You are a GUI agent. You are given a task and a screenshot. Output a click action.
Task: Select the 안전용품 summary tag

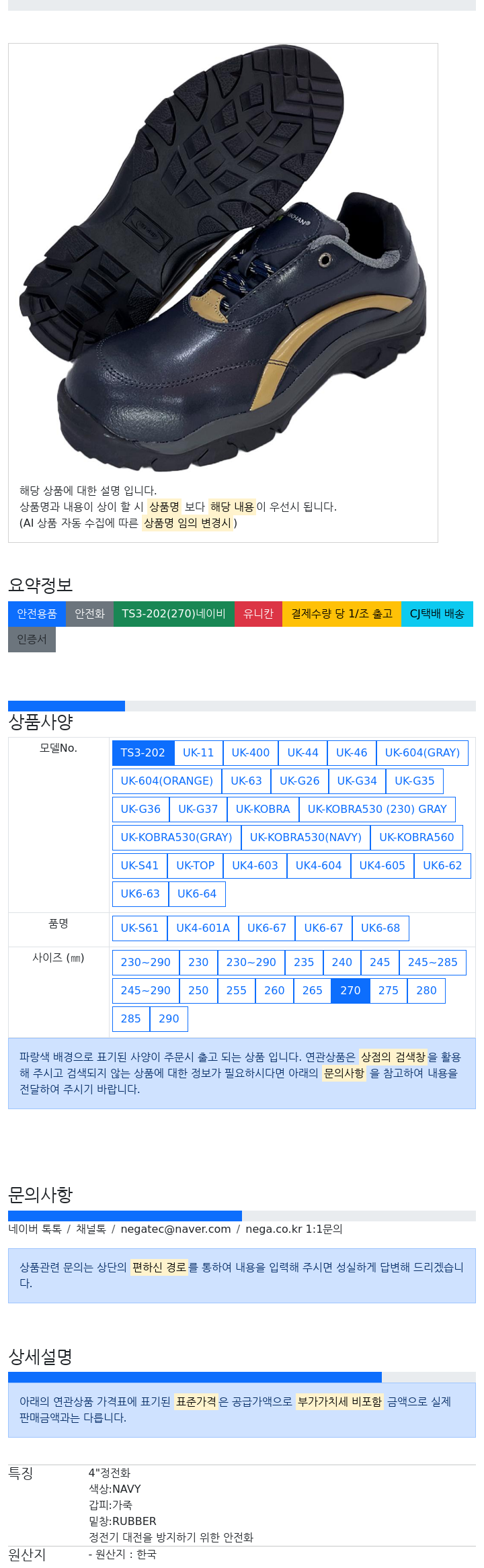pos(37,614)
